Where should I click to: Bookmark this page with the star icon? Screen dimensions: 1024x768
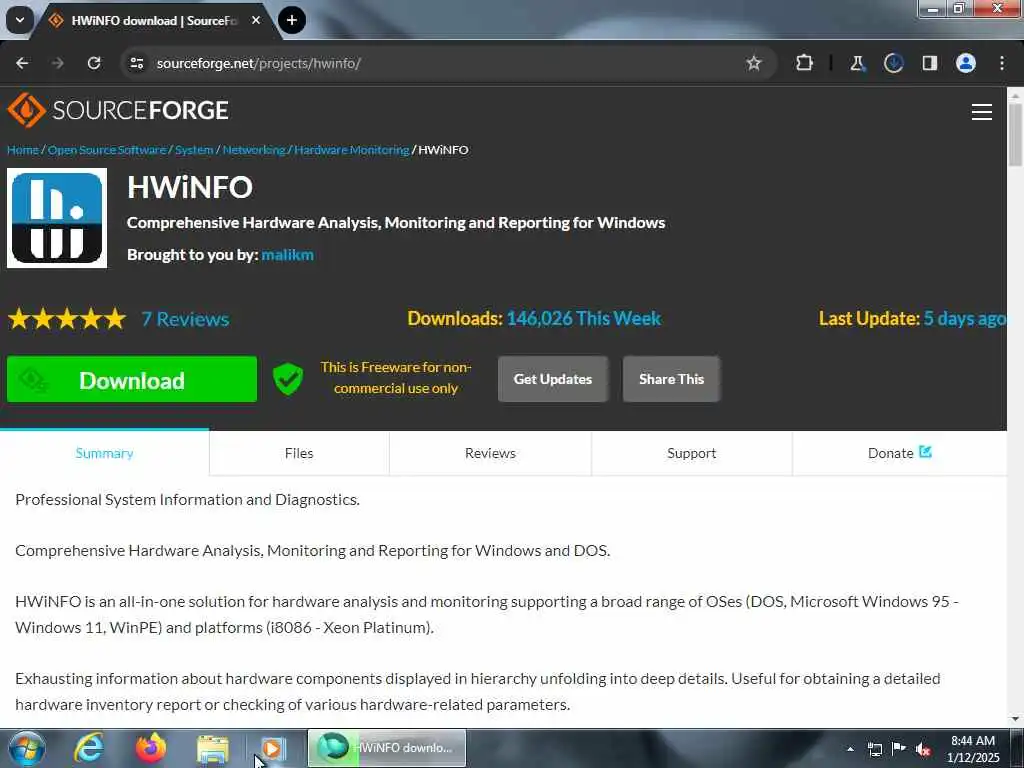(754, 63)
